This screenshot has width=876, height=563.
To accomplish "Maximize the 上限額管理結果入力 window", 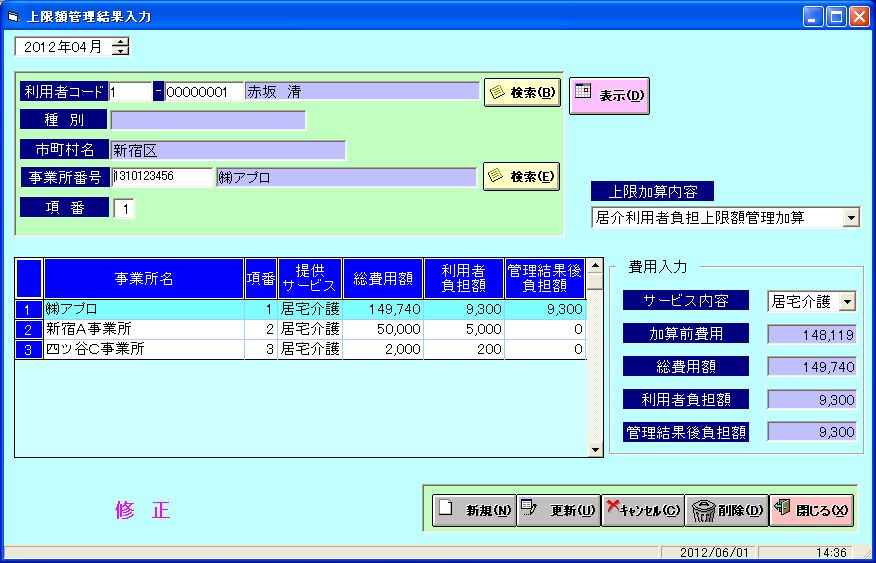I will coord(836,17).
